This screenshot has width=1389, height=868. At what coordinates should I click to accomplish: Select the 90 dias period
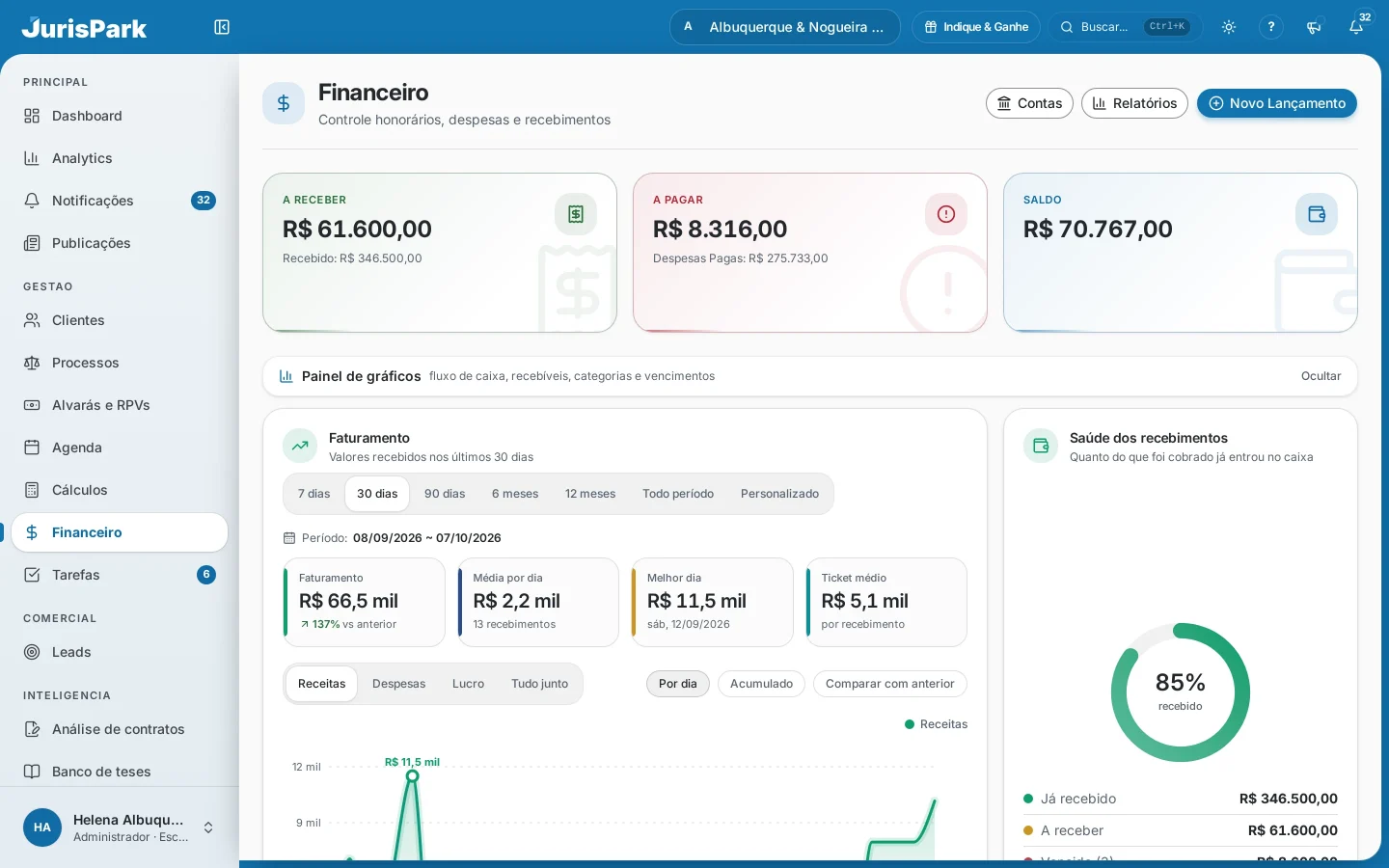[x=445, y=494]
